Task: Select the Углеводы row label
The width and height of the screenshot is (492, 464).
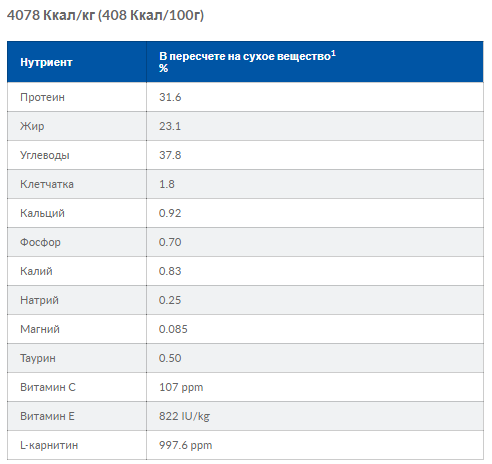Action: 45,155
